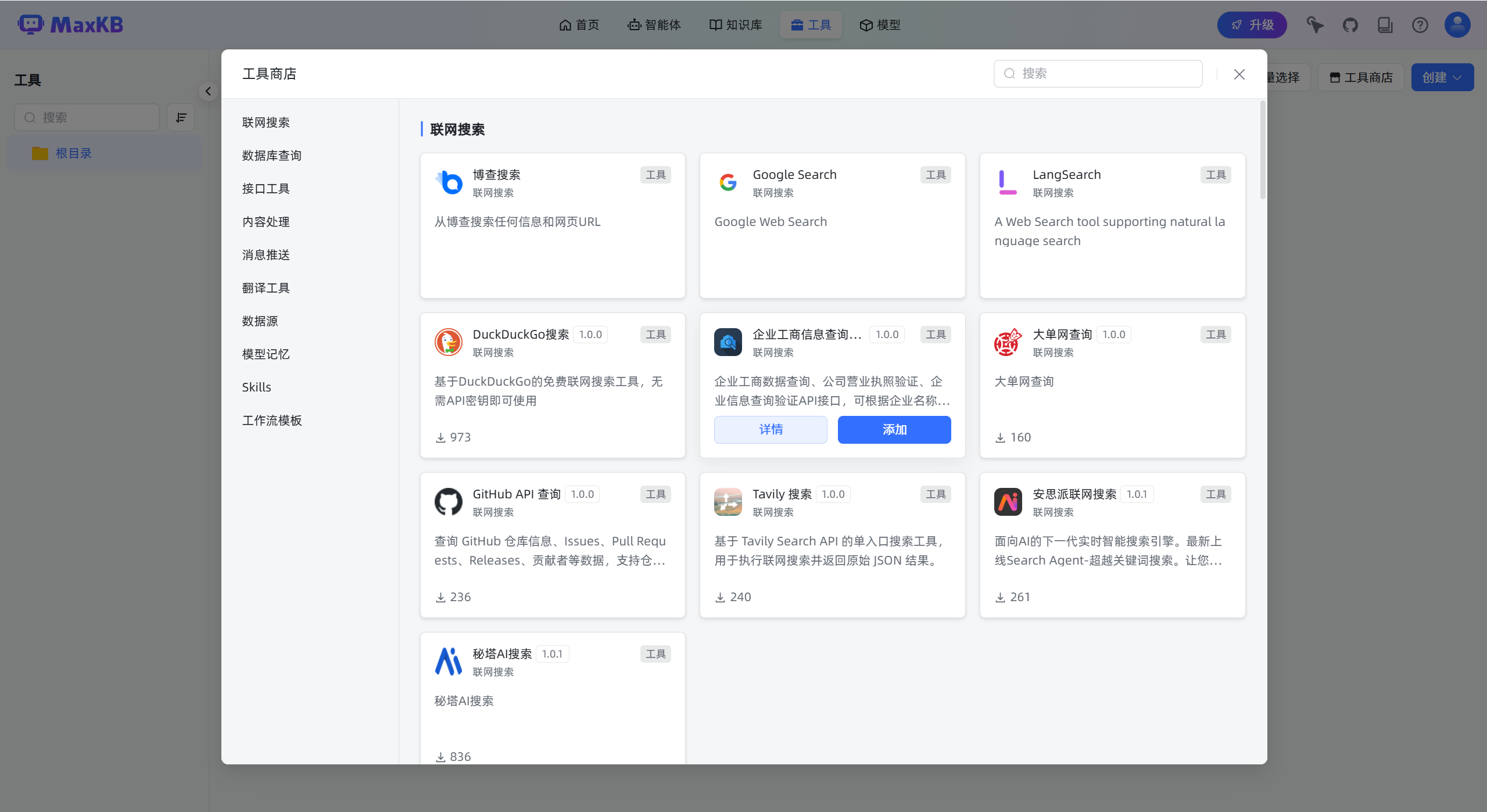Image resolution: width=1487 pixels, height=812 pixels.
Task: Click the 秘塔AI搜索 card title
Action: pyautogui.click(x=503, y=654)
